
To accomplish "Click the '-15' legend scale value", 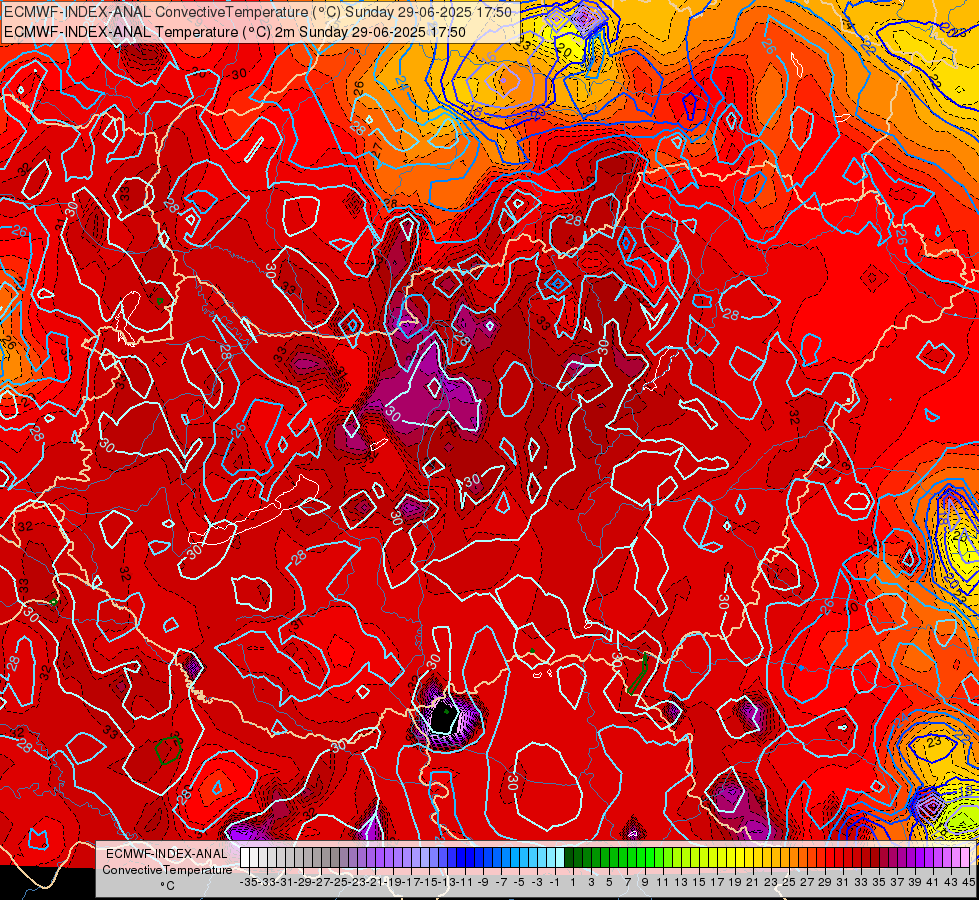I will [x=430, y=882].
